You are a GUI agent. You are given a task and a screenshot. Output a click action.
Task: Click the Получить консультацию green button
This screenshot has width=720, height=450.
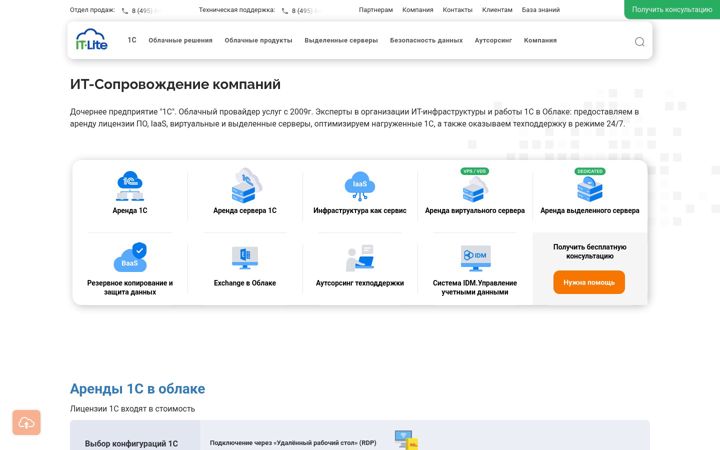(672, 9)
